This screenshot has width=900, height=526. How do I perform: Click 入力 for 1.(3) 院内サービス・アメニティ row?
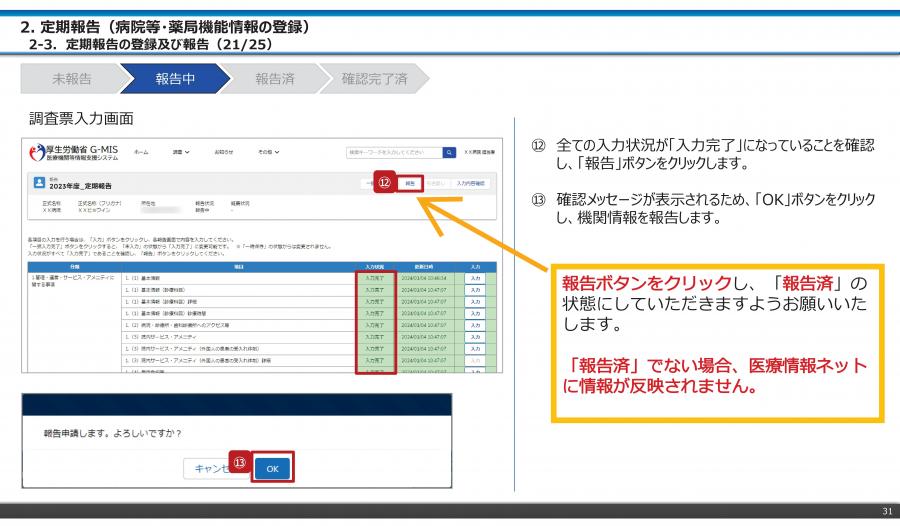coord(475,337)
